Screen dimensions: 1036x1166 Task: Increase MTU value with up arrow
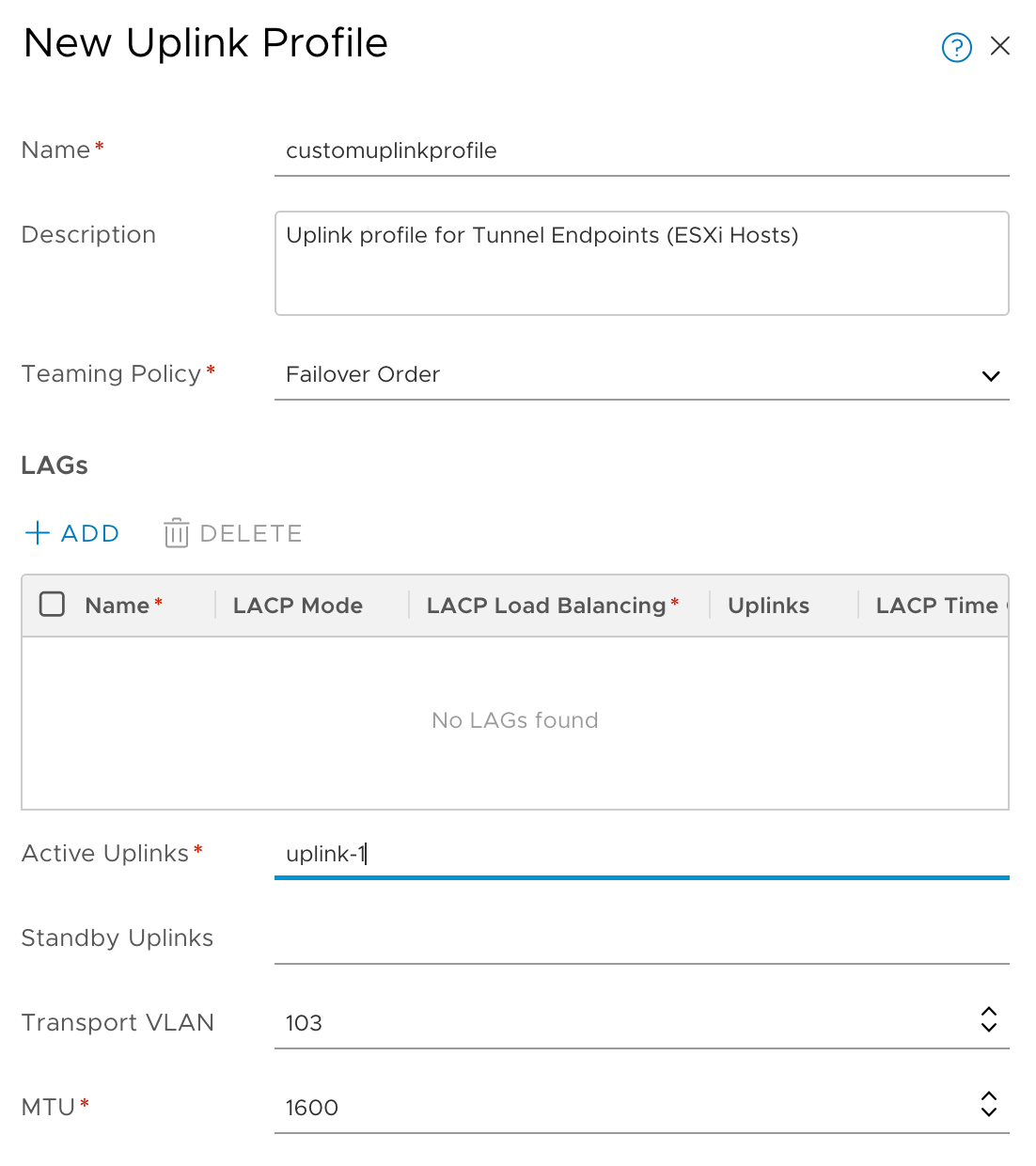pos(988,1096)
